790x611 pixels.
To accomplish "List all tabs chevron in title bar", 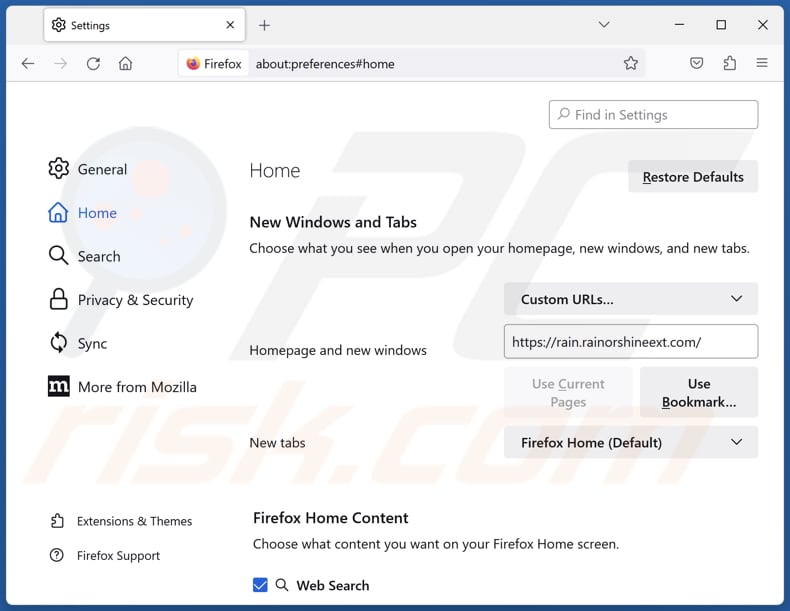I will [604, 25].
